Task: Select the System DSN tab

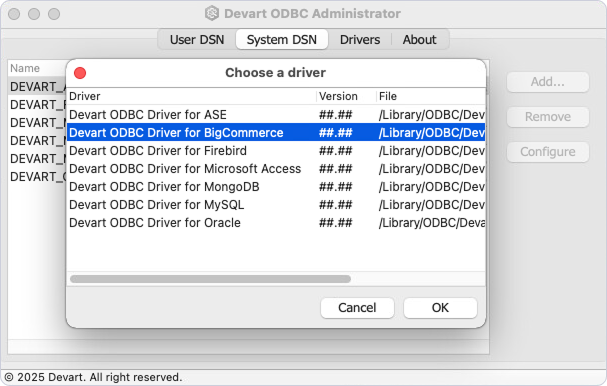Action: tap(282, 39)
